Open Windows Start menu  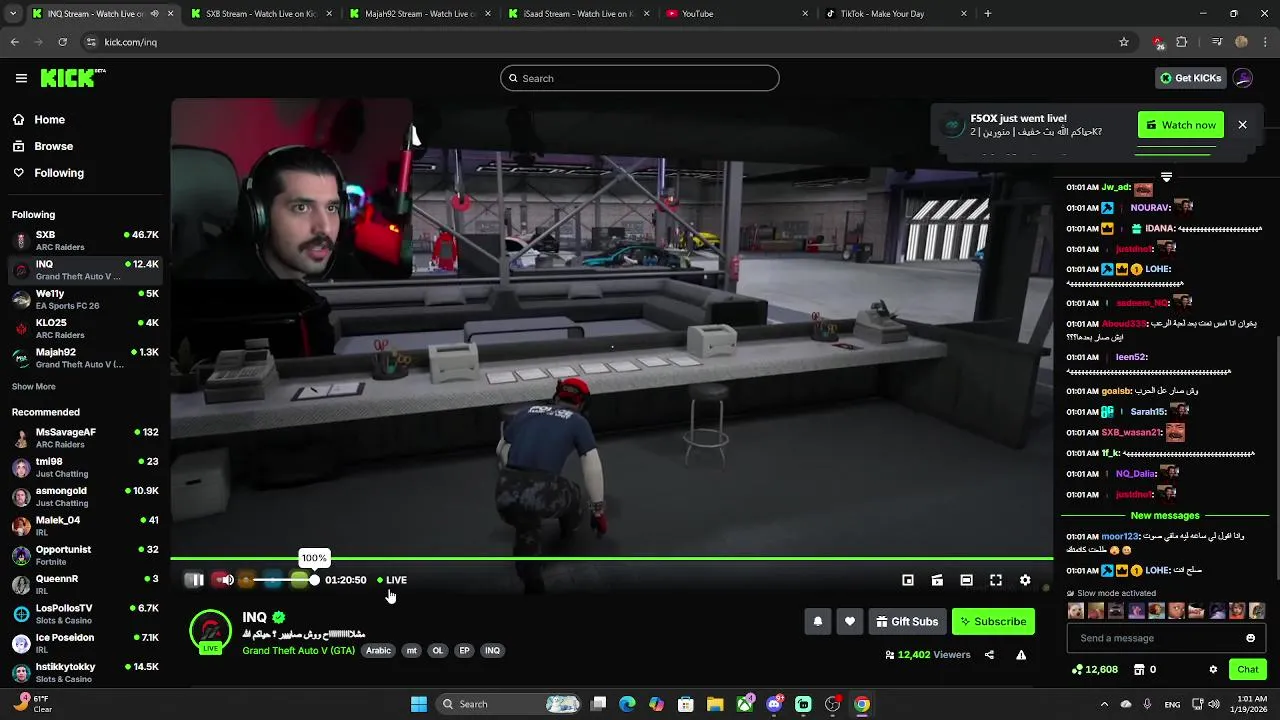(419, 704)
